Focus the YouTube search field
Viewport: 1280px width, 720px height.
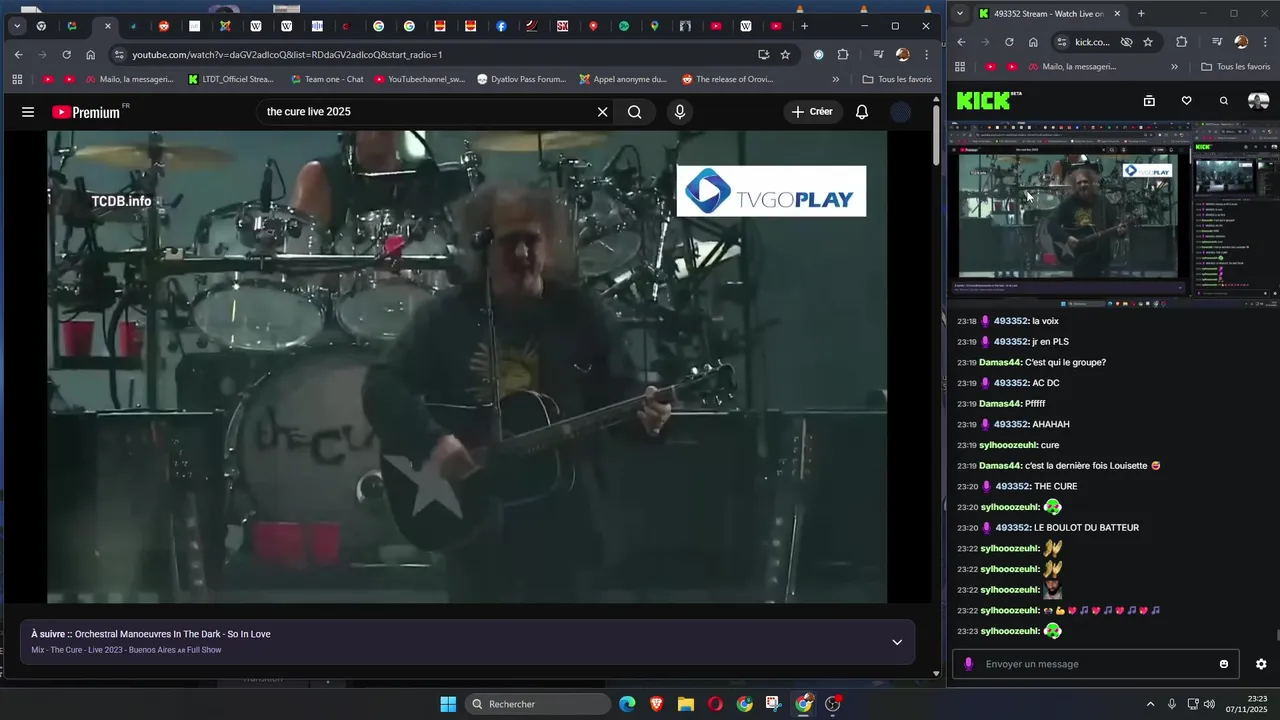tap(425, 112)
